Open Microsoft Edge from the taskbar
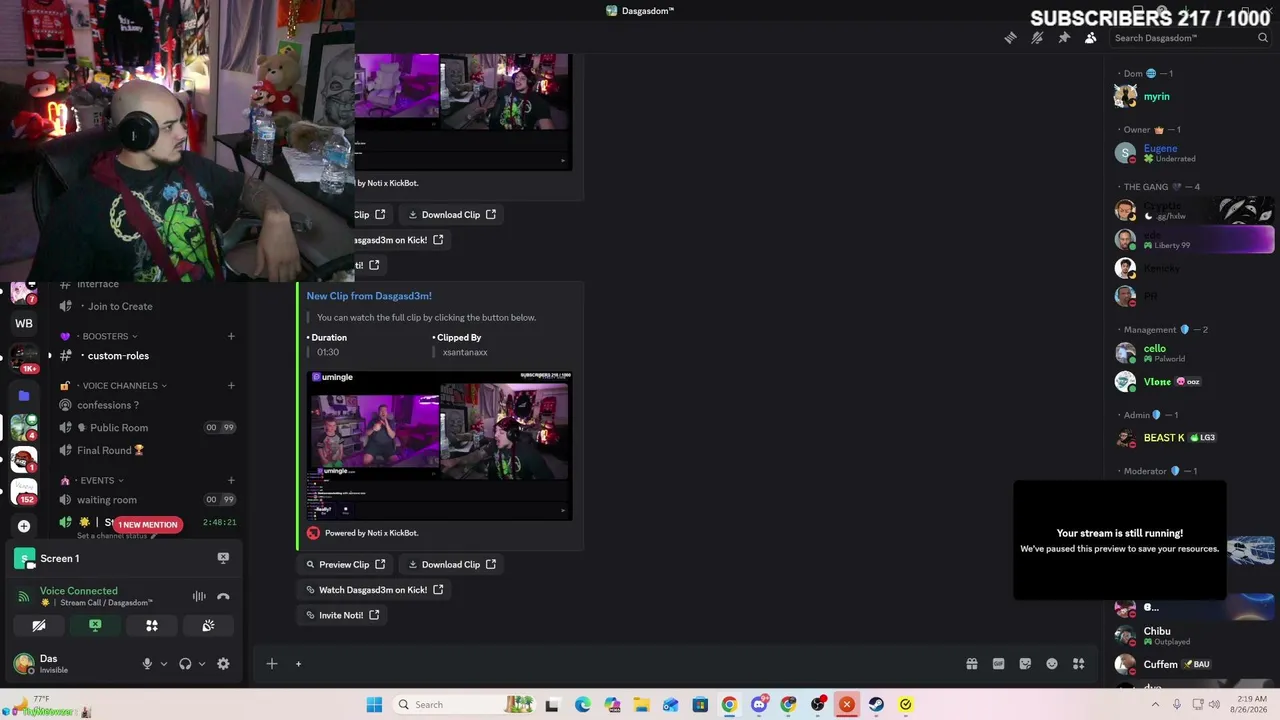Image resolution: width=1280 pixels, height=720 pixels. click(582, 704)
